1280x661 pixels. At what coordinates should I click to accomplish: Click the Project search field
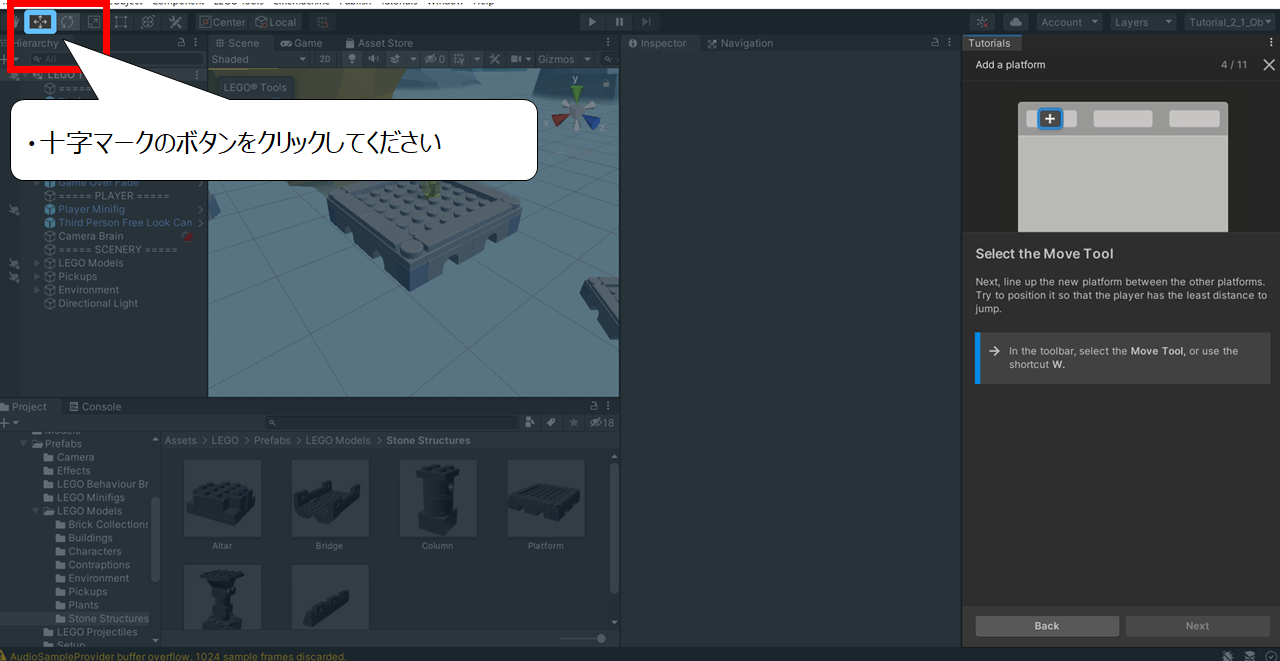(x=393, y=423)
